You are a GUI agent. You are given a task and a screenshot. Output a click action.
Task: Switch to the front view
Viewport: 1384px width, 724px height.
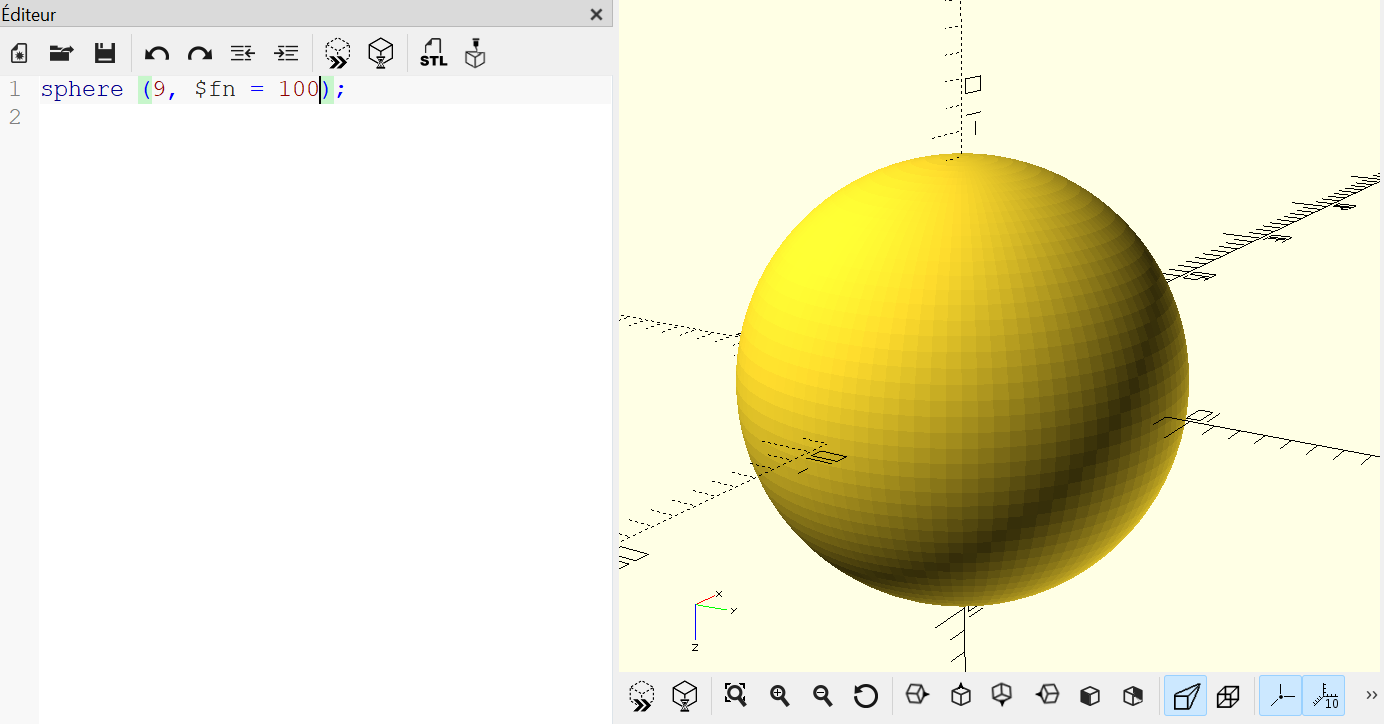pos(1090,695)
